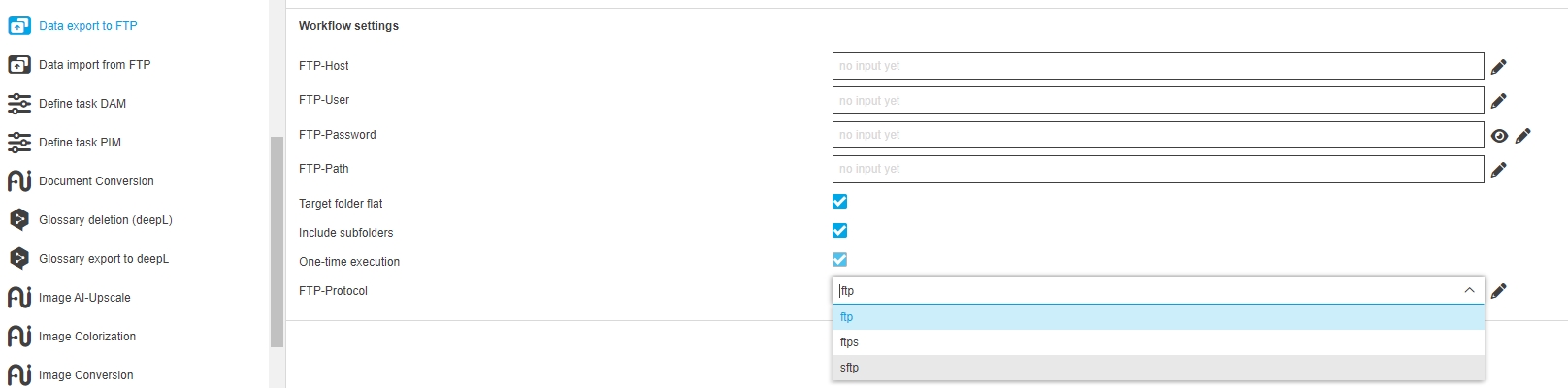Toggle the Include subfolders checkbox
This screenshot has height=388, width=1568.
click(839, 231)
